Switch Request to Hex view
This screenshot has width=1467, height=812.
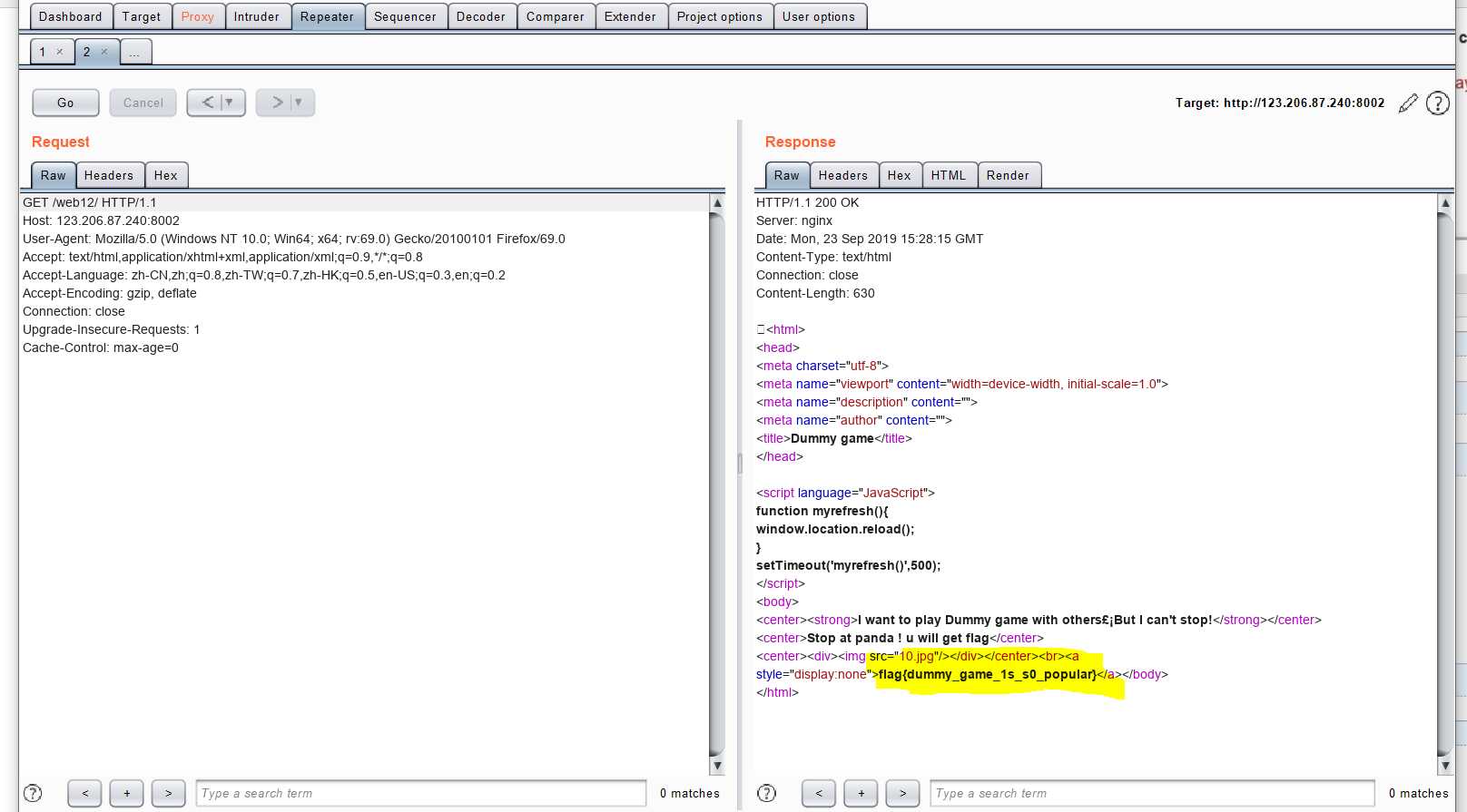point(166,175)
